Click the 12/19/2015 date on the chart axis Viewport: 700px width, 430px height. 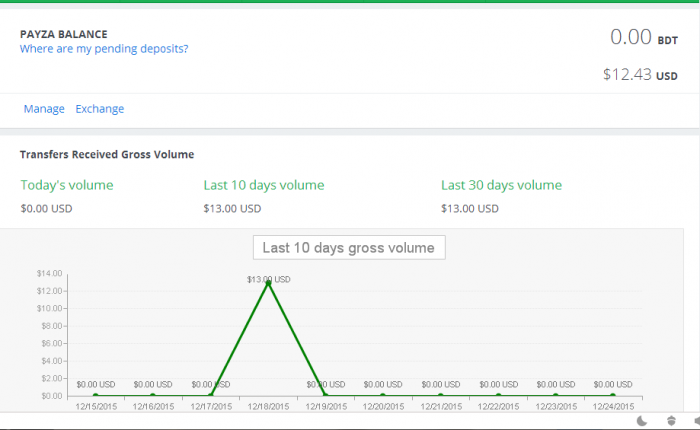pyautogui.click(x=326, y=406)
